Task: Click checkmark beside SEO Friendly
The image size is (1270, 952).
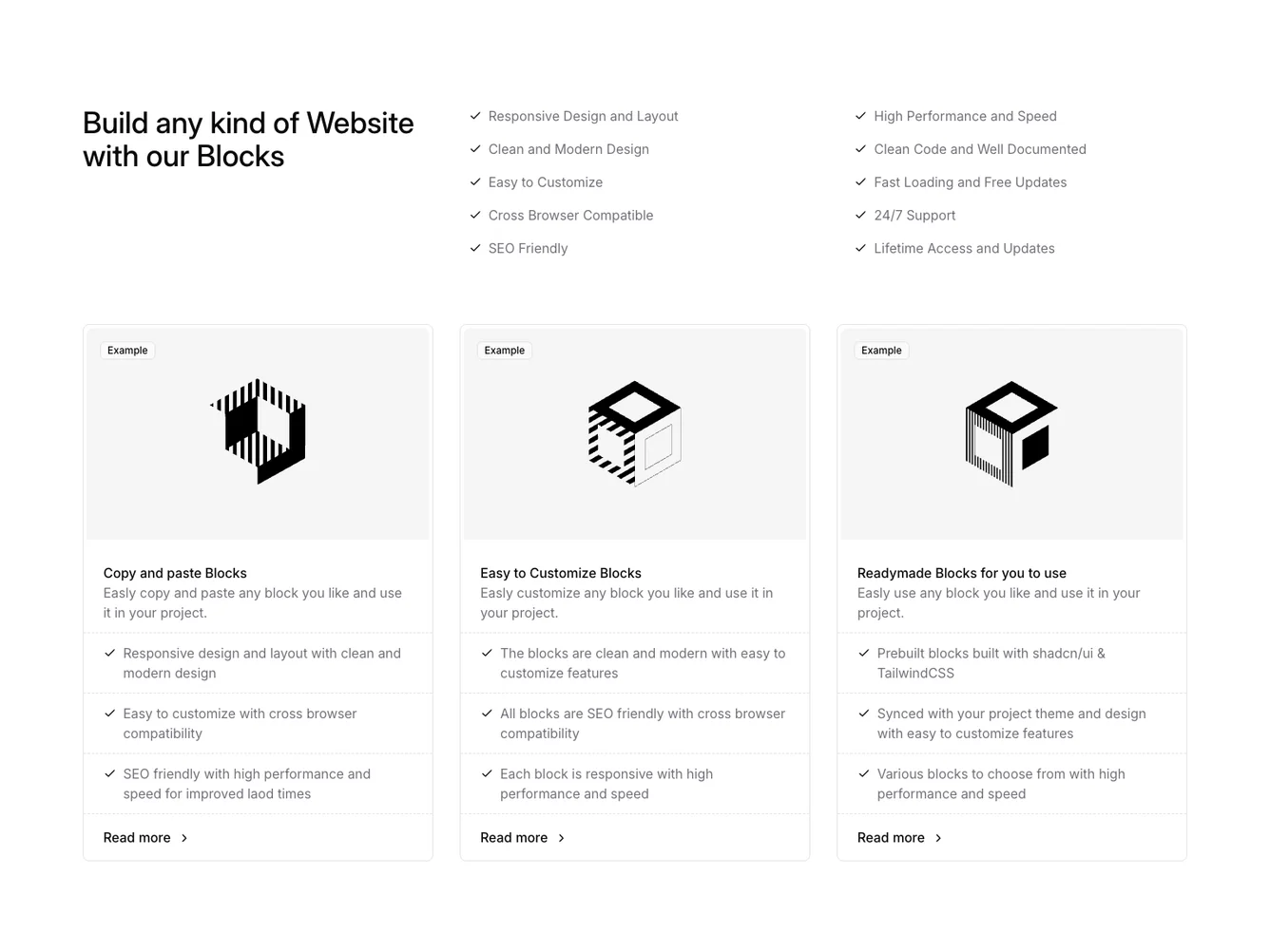Action: pos(475,248)
